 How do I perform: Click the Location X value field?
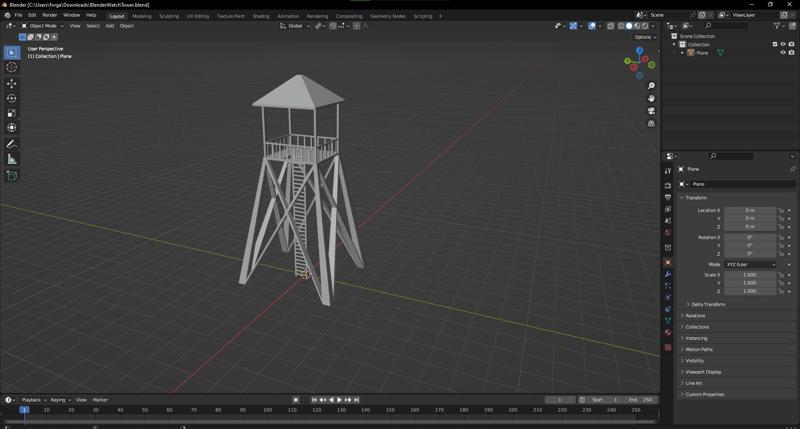point(750,210)
